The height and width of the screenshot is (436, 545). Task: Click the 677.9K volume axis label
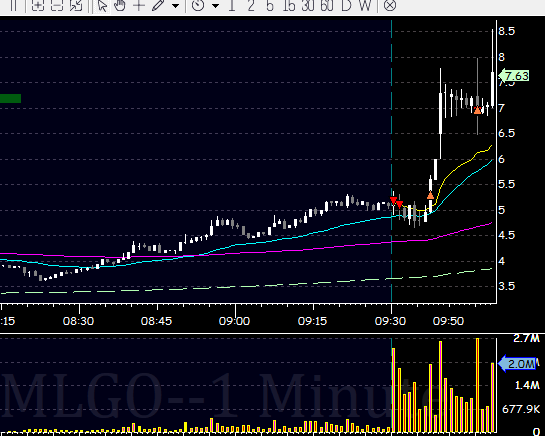(x=521, y=409)
